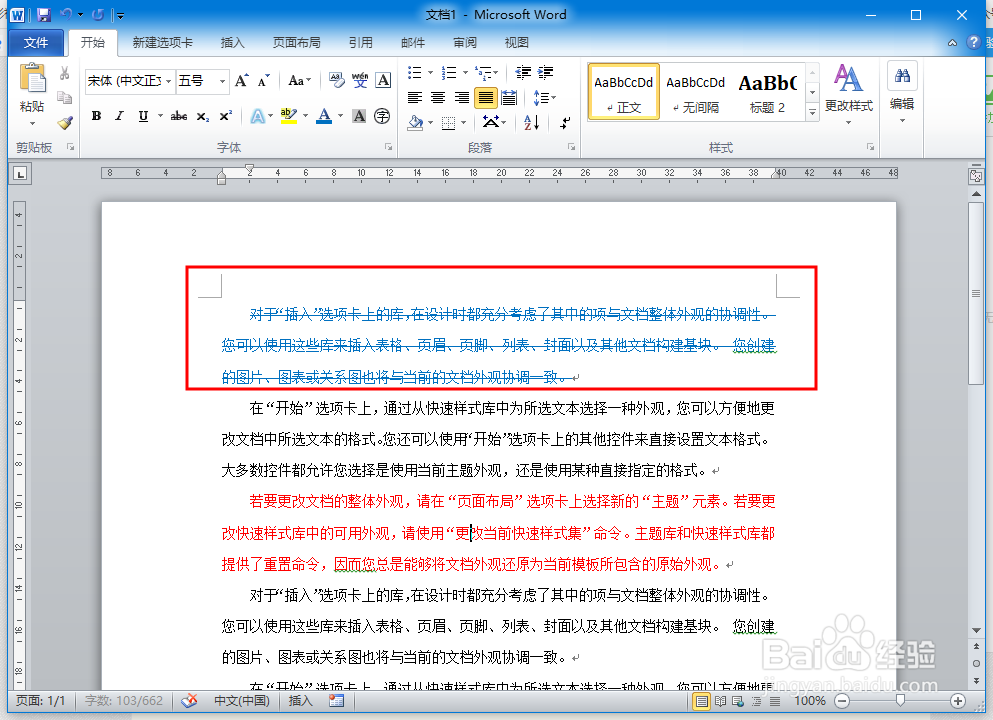This screenshot has height=720, width=993.
Task: Open the sort (排序) tool
Action: point(531,122)
